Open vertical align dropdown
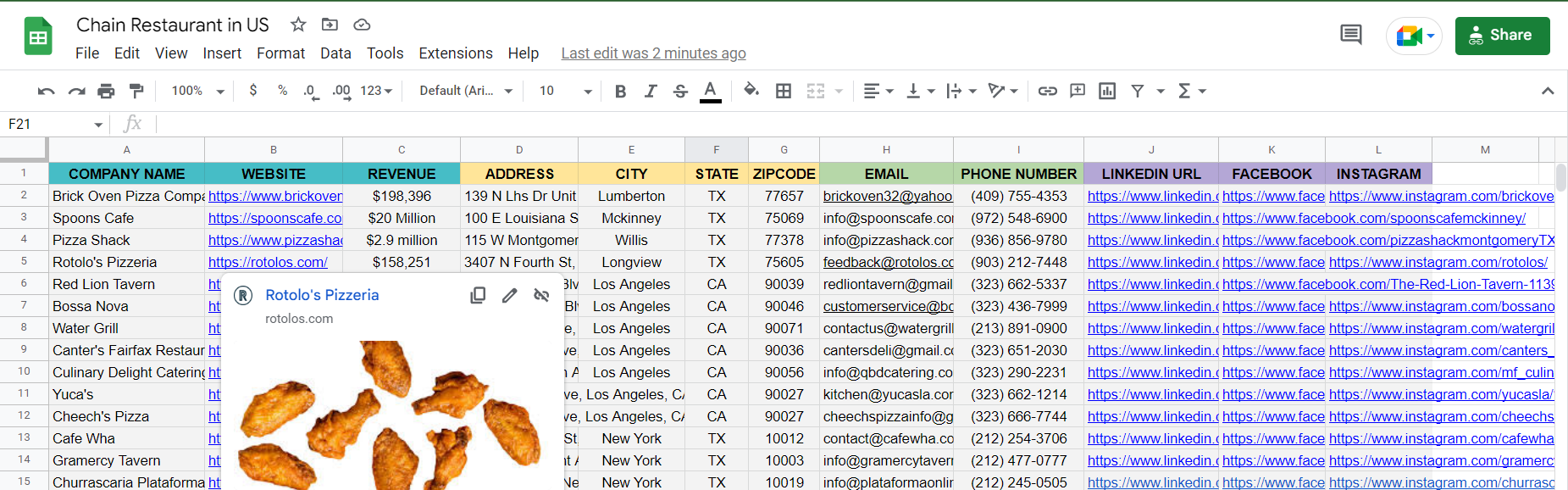This screenshot has height=490, width=1568. click(920, 91)
